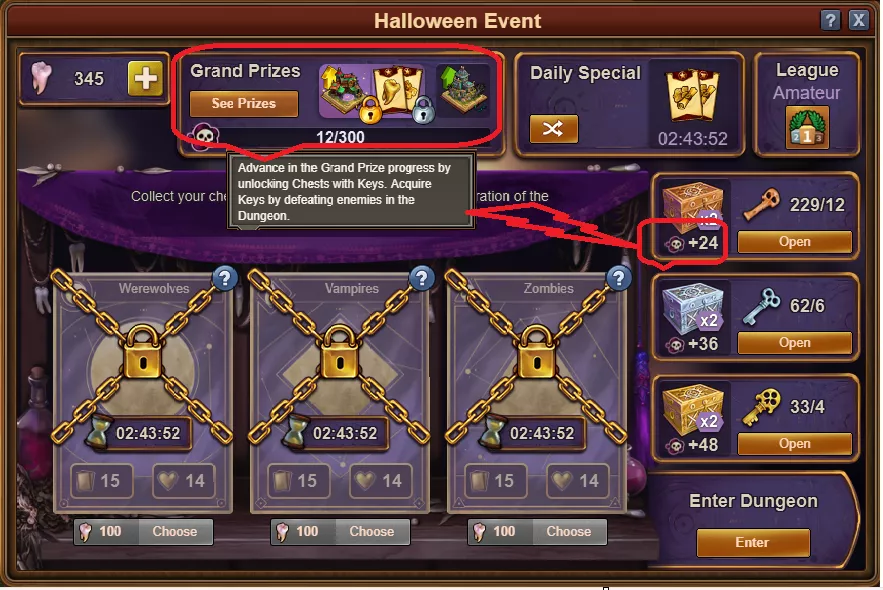
Task: Click the Vampires card question mark icon
Action: tap(422, 278)
